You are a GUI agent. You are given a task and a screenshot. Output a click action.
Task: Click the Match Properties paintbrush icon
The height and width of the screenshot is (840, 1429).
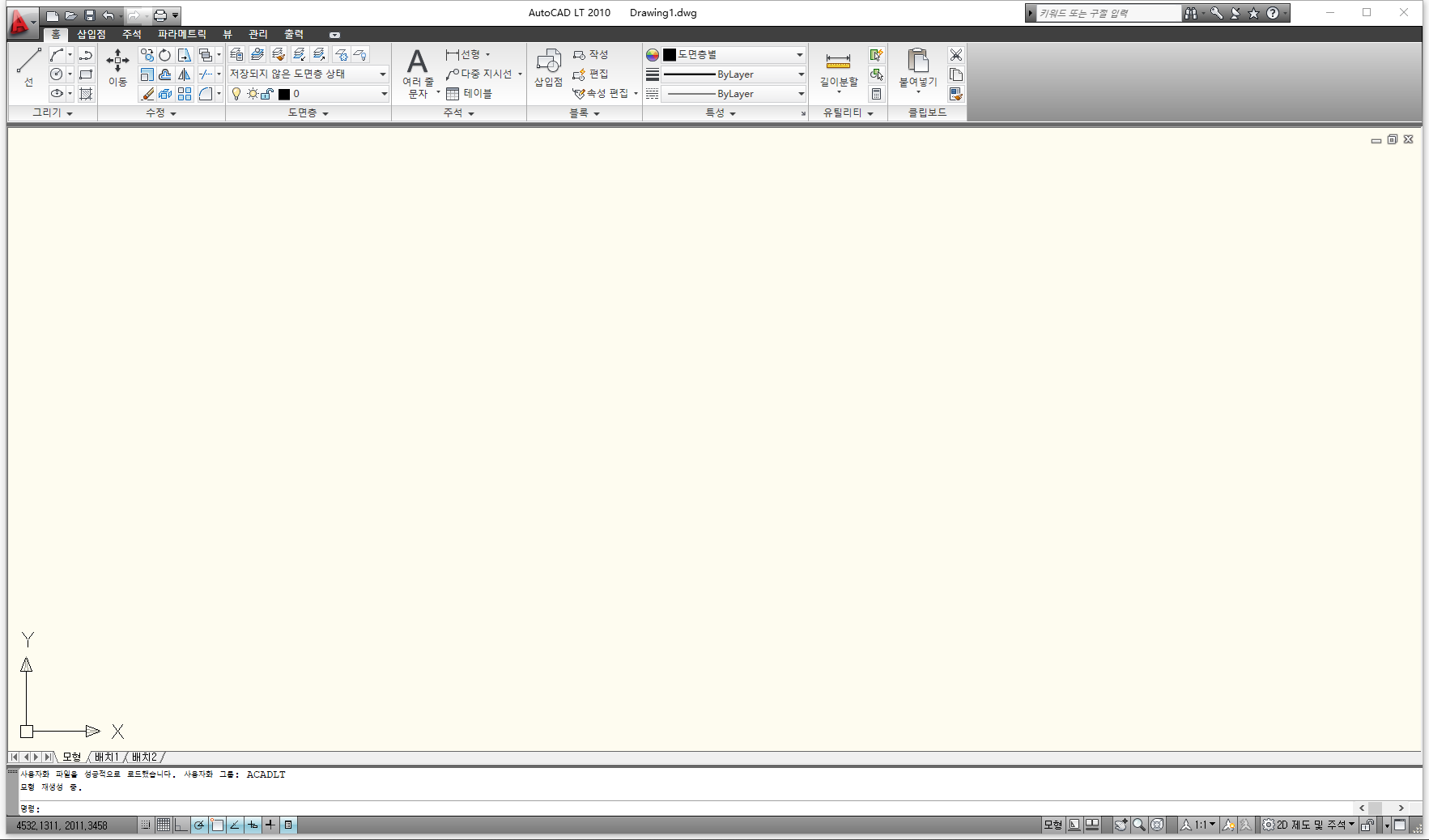[956, 94]
